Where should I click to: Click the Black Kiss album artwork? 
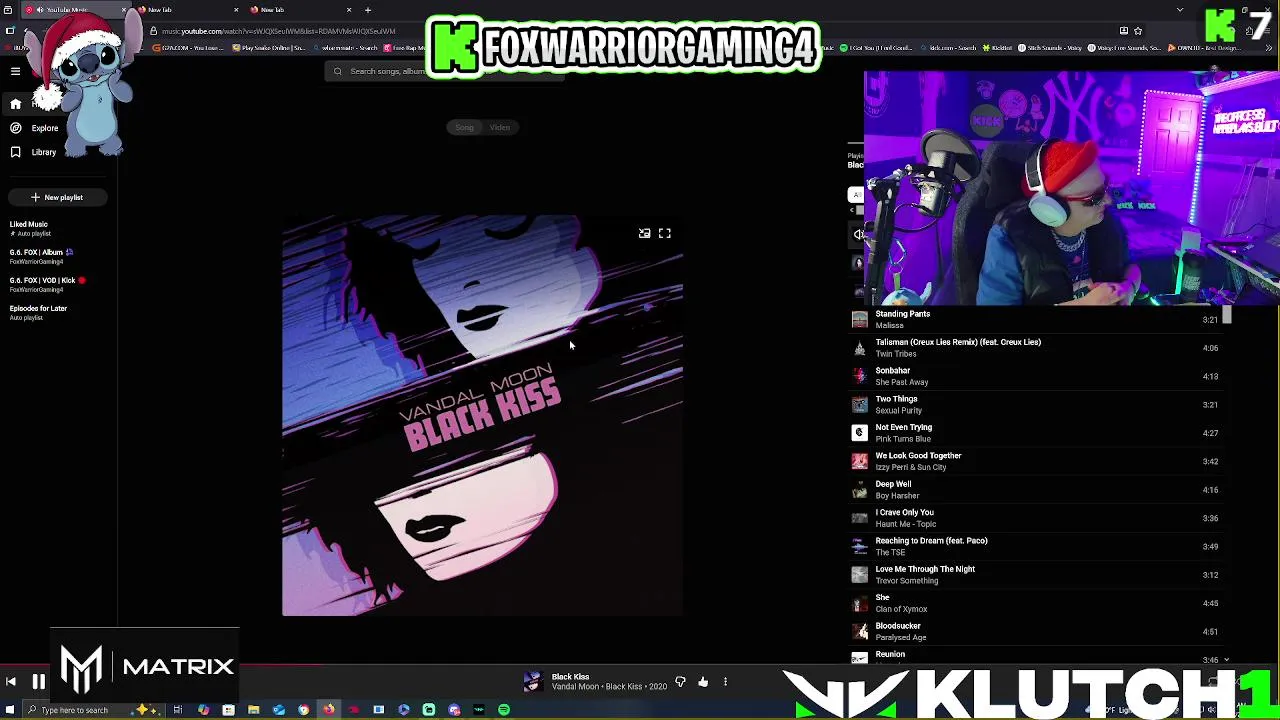point(482,415)
